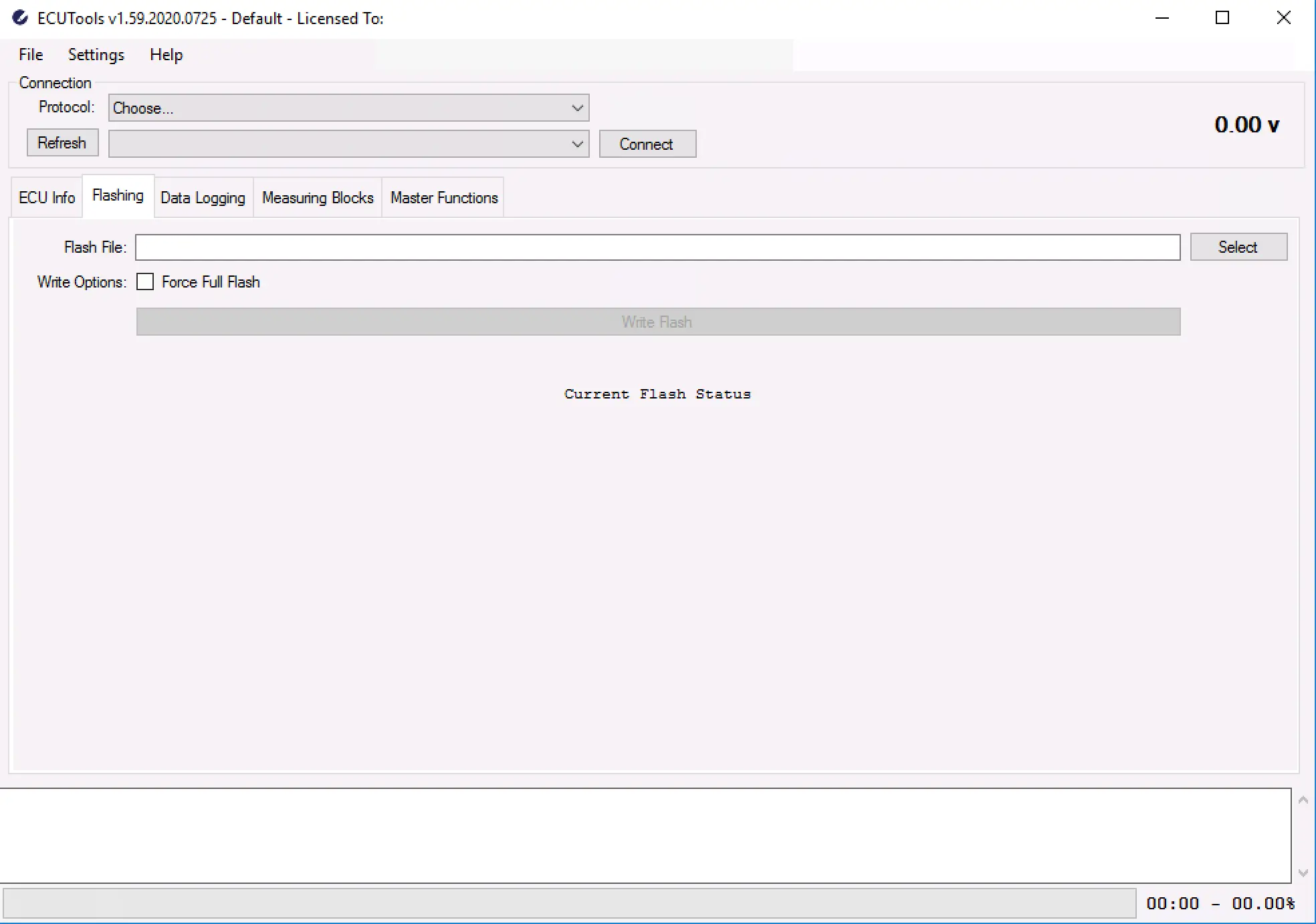
Task: Click the ECUTools app icon in title bar
Action: pyautogui.click(x=20, y=18)
